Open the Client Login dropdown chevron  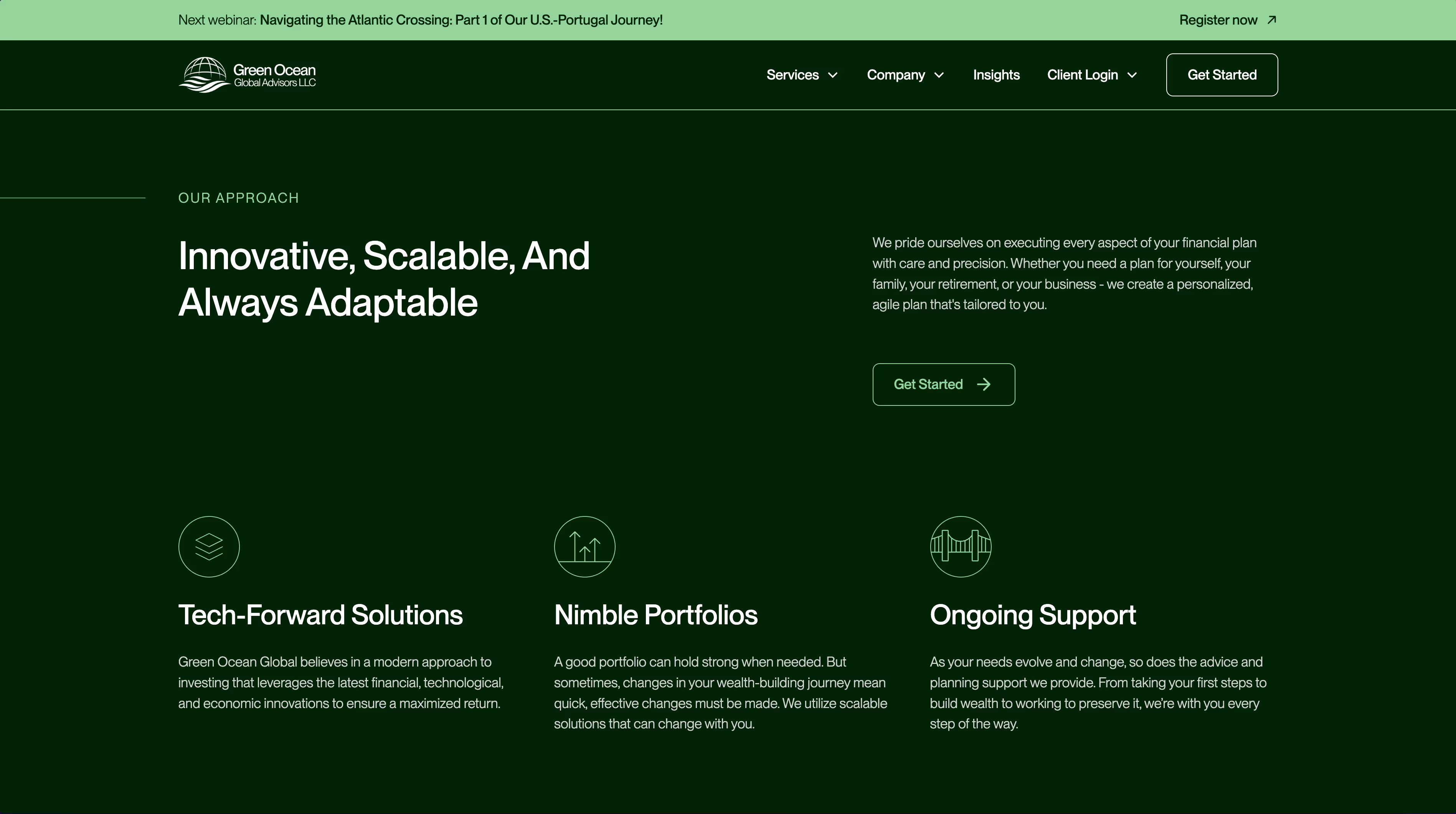coord(1132,75)
